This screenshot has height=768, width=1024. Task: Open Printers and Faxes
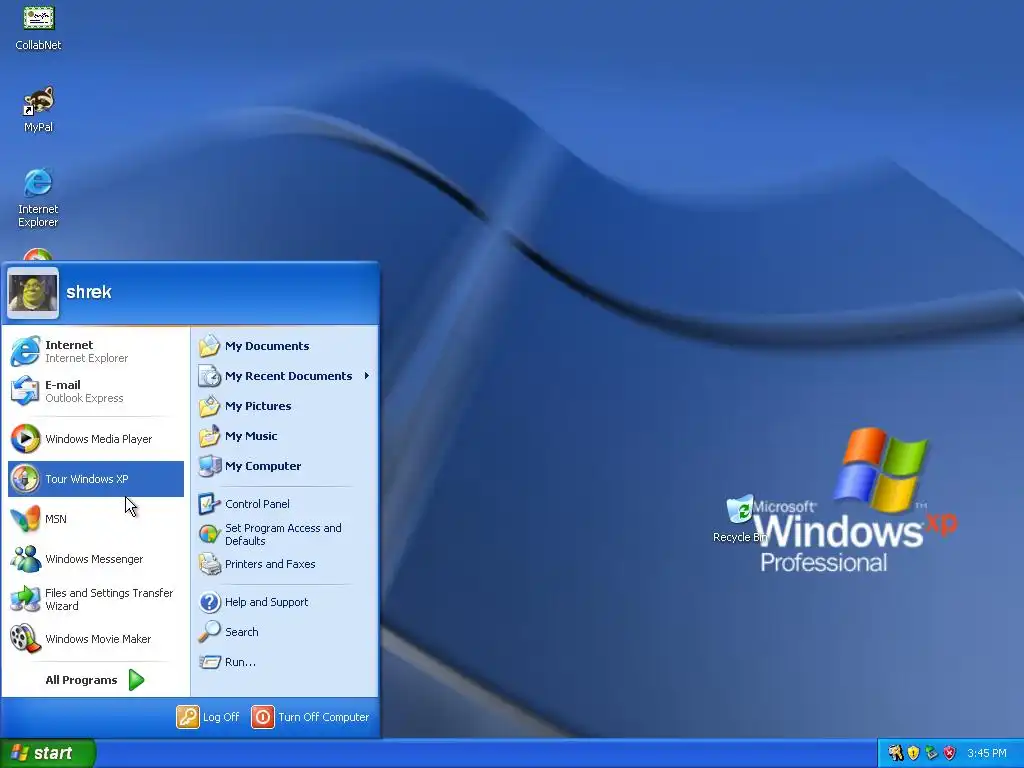(285, 564)
